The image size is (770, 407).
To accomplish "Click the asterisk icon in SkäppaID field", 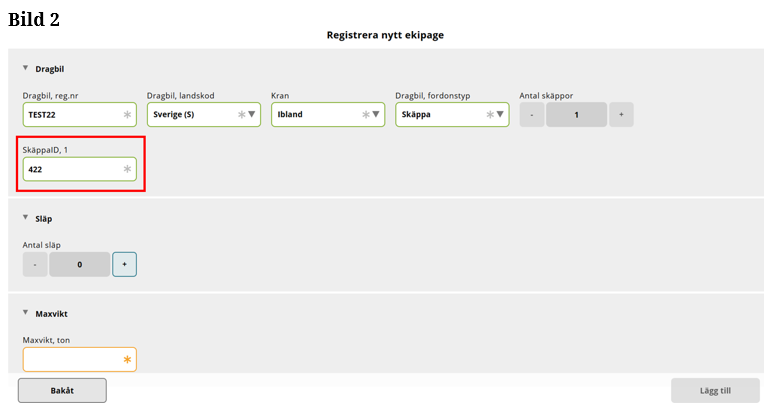I will coord(127,170).
